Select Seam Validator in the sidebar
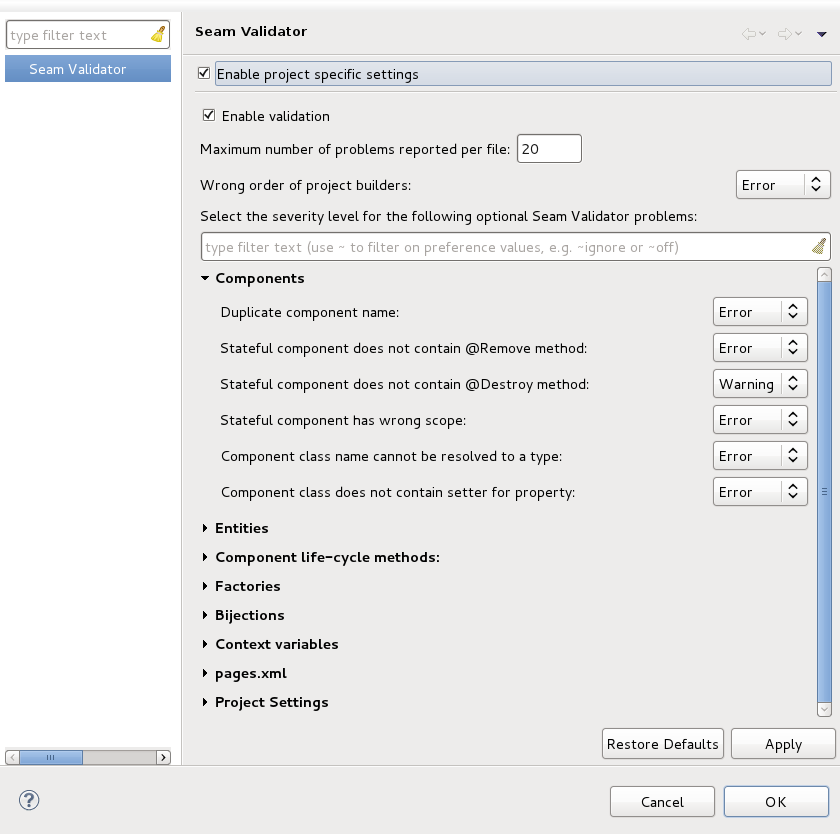Image resolution: width=840 pixels, height=834 pixels. (x=78, y=69)
